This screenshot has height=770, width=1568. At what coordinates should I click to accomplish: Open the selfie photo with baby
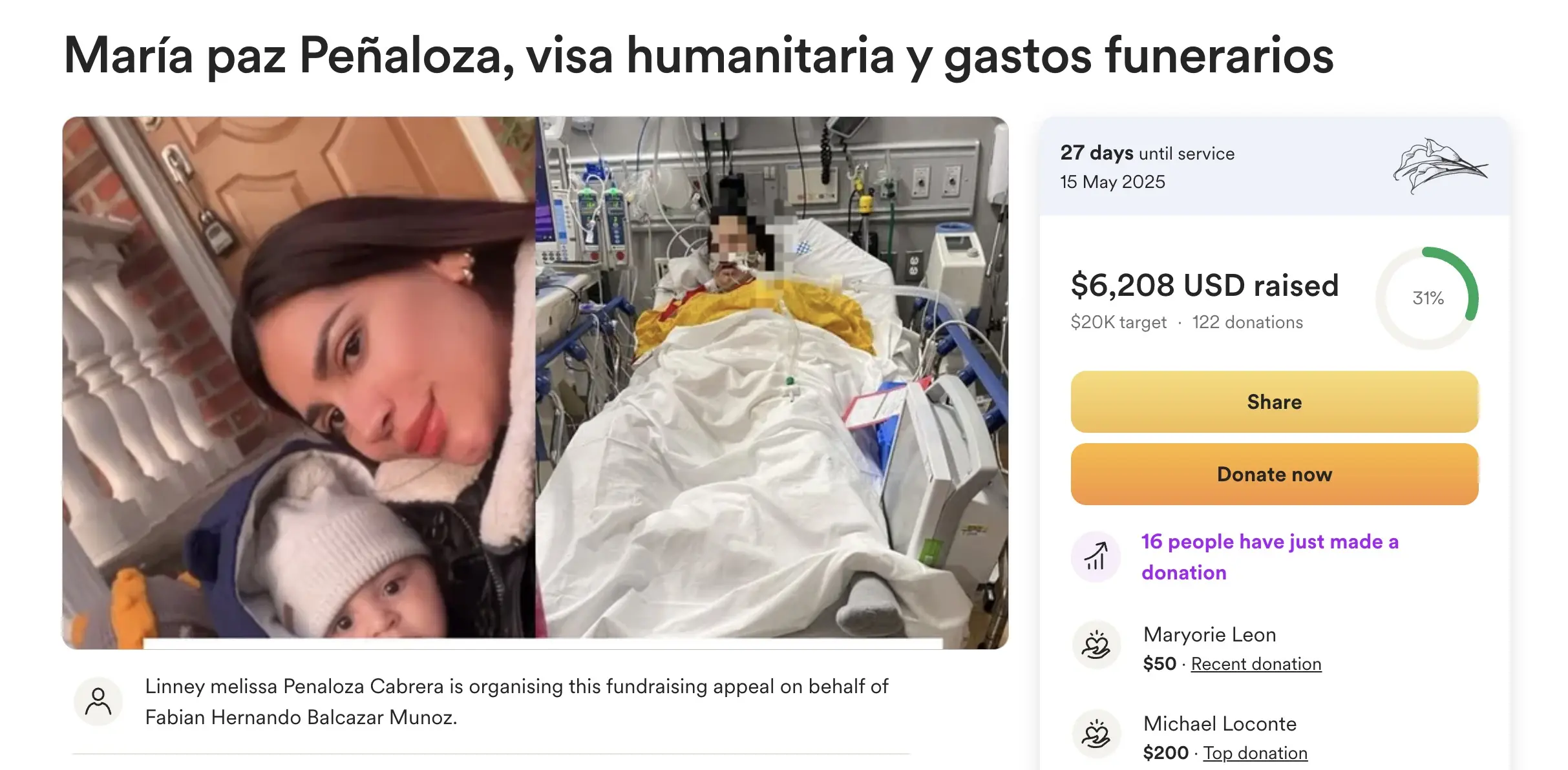299,382
